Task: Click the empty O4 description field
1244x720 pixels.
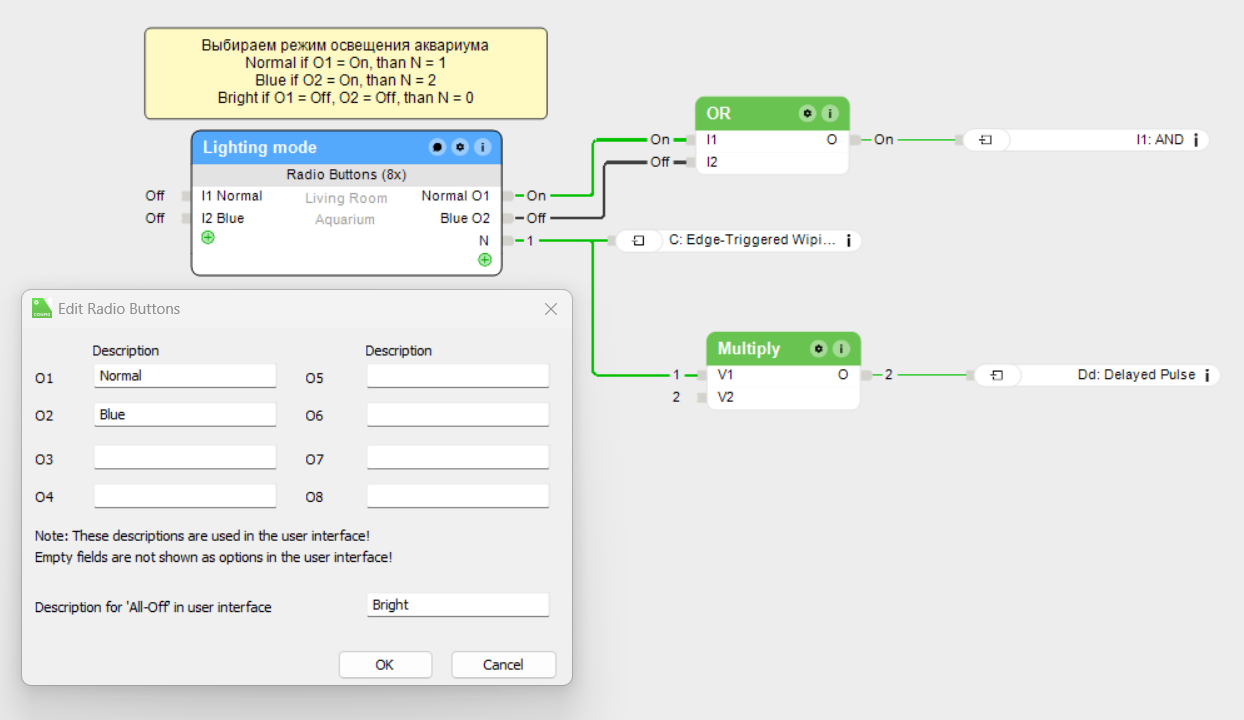Action: 185,496
